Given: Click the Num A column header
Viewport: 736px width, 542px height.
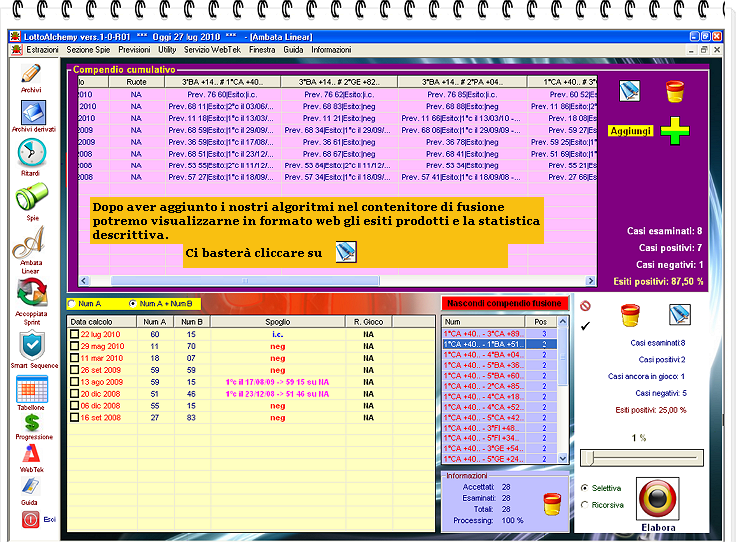Looking at the screenshot, I should point(155,321).
